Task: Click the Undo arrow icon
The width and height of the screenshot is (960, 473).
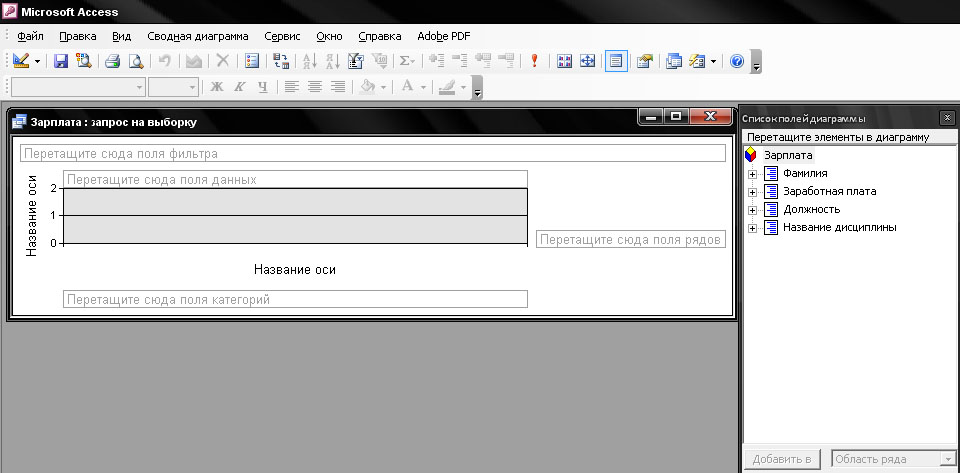Action: coord(165,61)
